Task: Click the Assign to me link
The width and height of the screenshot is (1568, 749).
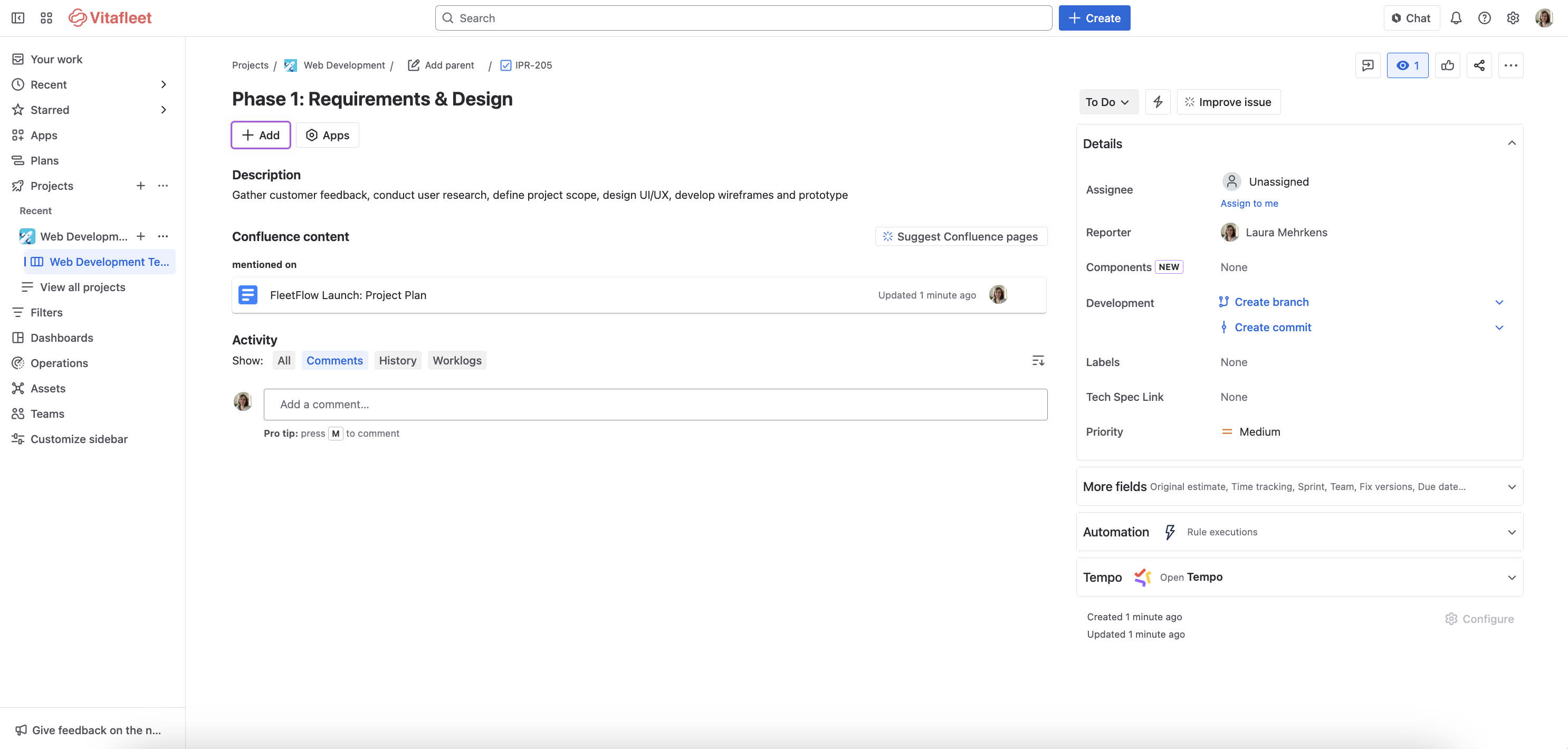Action: pos(1249,203)
